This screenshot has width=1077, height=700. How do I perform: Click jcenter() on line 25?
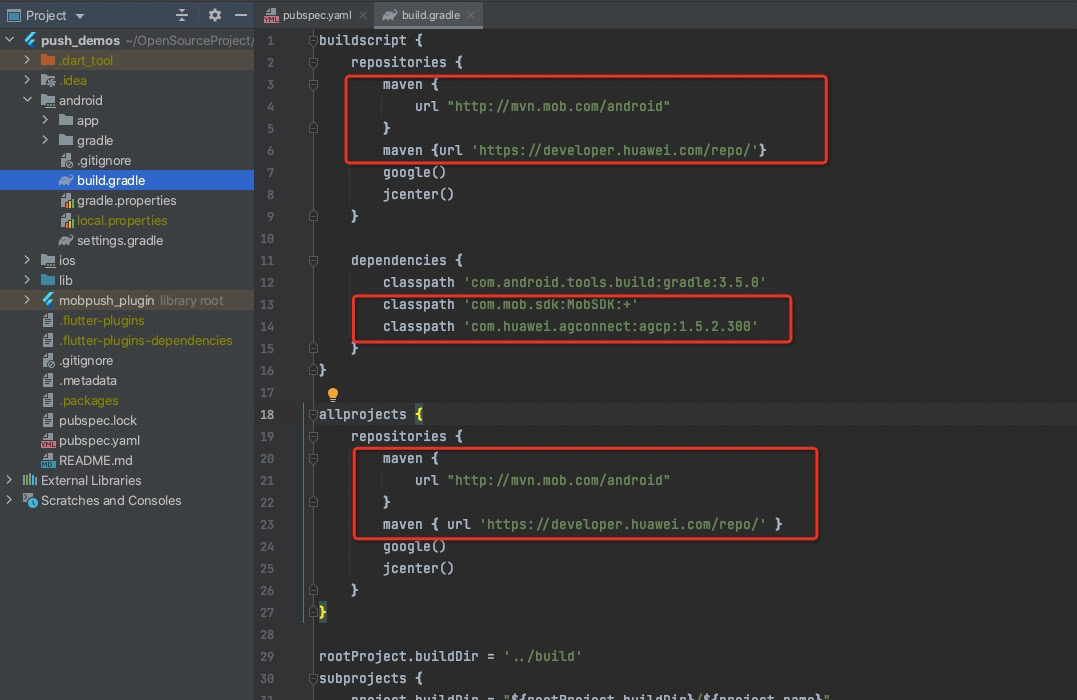pyautogui.click(x=418, y=568)
